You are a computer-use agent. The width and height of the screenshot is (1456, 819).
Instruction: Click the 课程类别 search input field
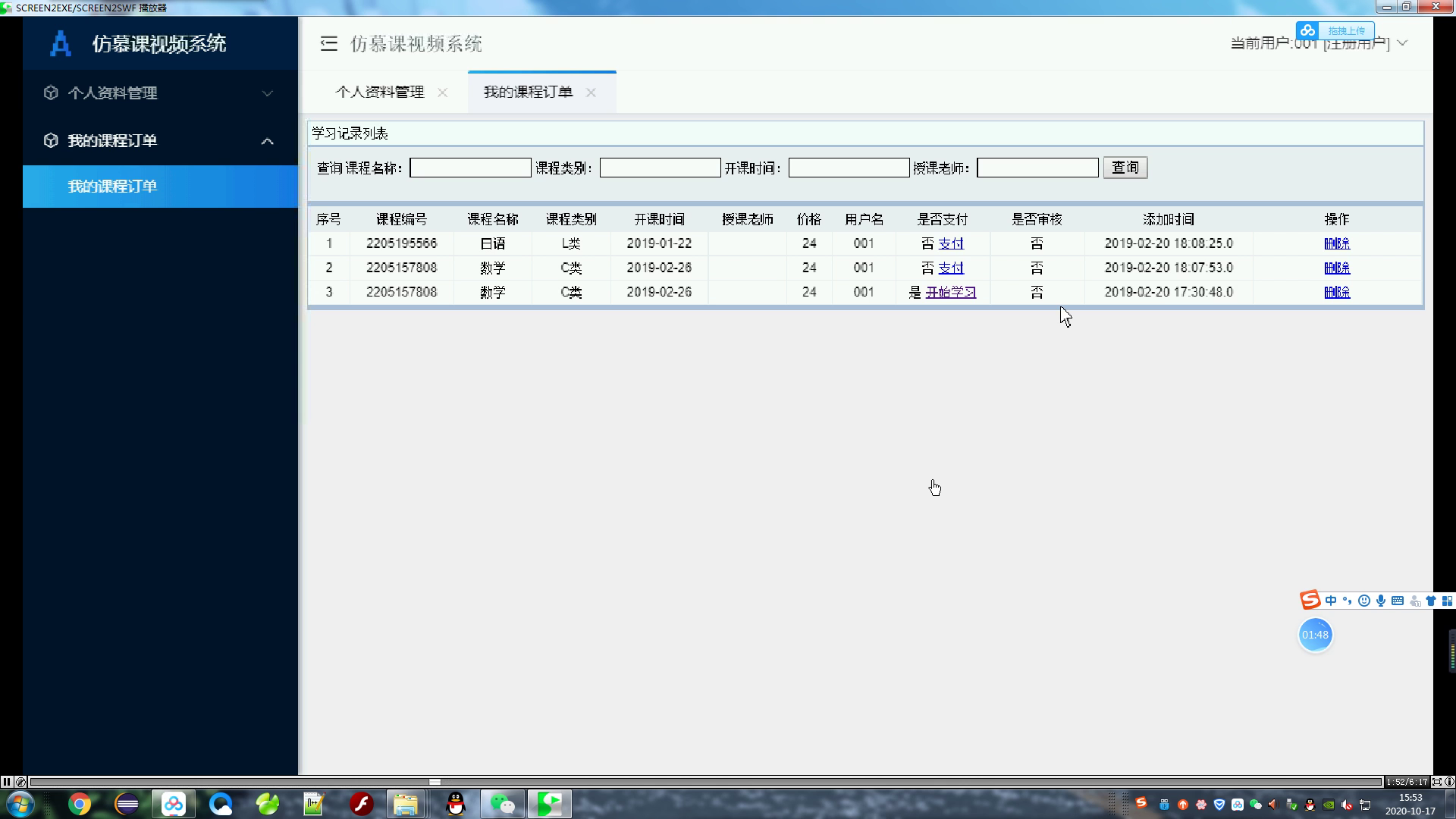click(x=660, y=168)
